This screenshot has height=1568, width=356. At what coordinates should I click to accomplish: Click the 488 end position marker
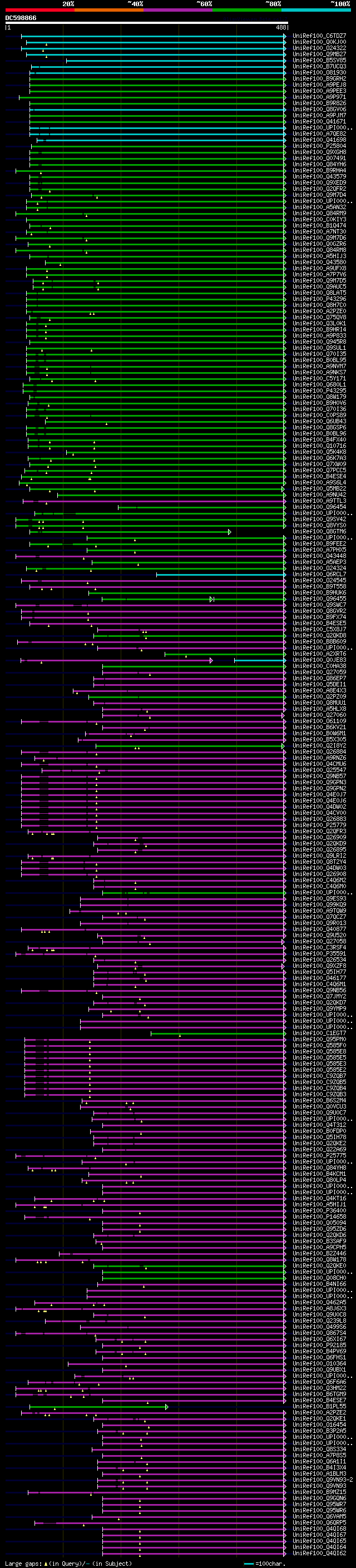[280, 27]
